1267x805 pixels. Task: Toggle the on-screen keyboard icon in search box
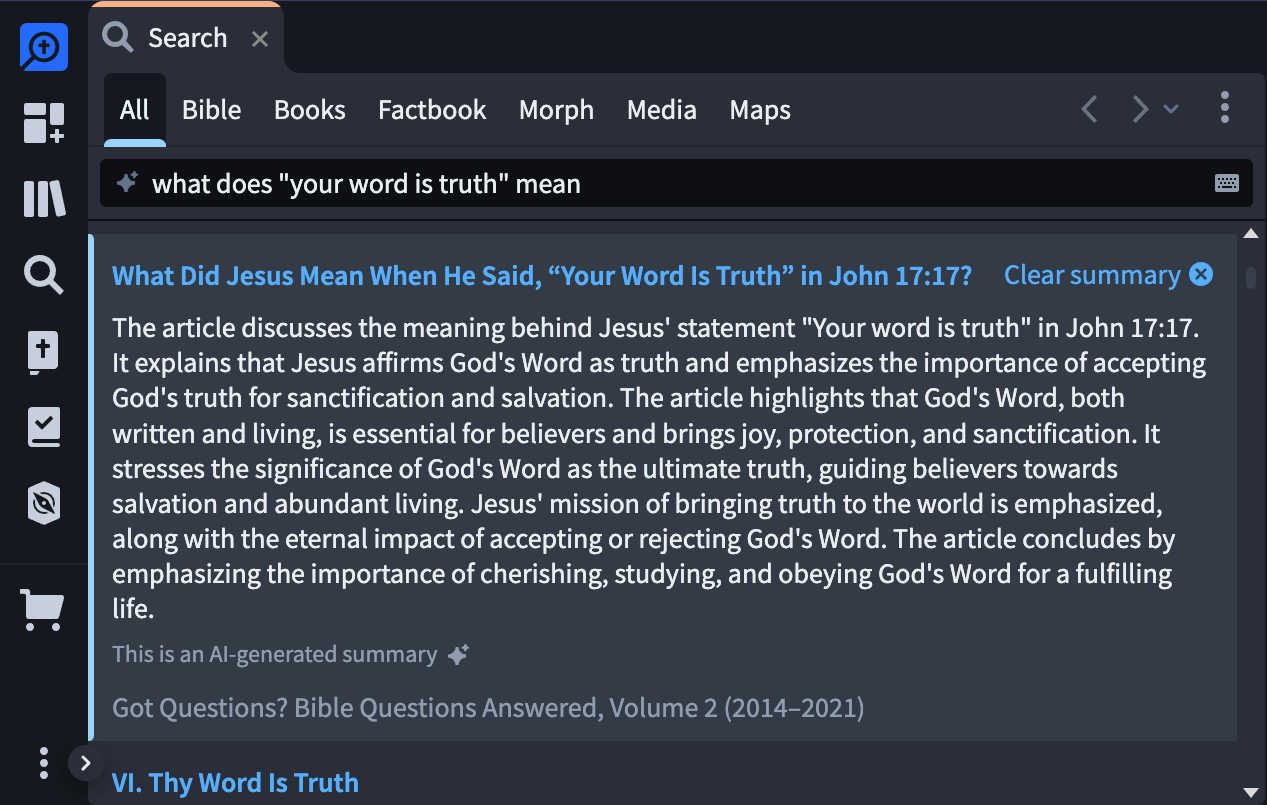pyautogui.click(x=1227, y=183)
